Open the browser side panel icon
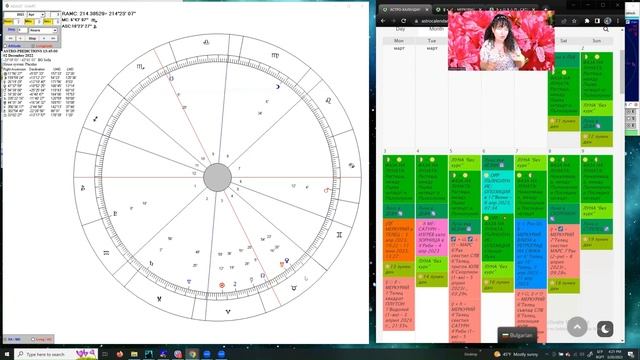Image resolution: width=640 pixels, height=360 pixels. coord(597,21)
